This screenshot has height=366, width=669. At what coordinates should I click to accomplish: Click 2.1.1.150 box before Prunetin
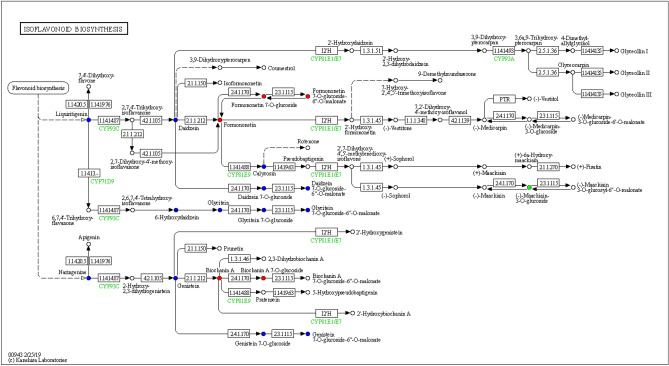click(195, 248)
